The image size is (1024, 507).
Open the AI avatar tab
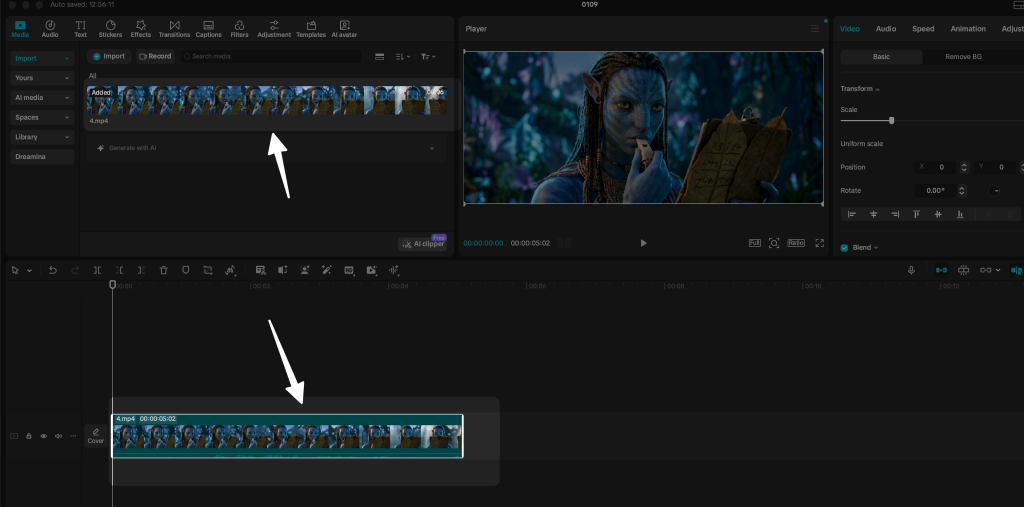(344, 29)
